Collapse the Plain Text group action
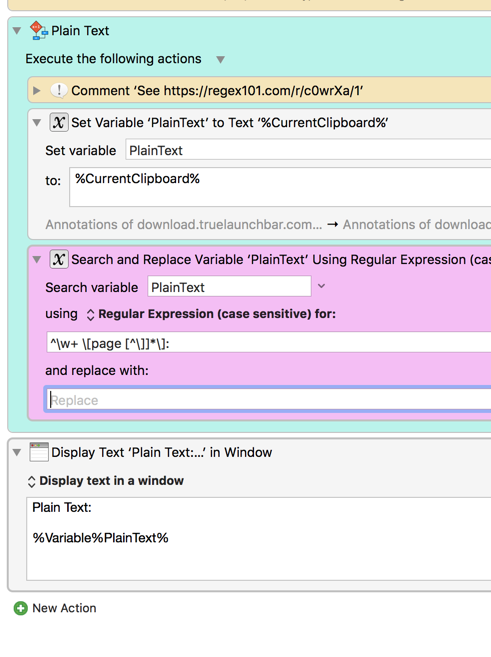The height and width of the screenshot is (657, 491). pos(17,31)
